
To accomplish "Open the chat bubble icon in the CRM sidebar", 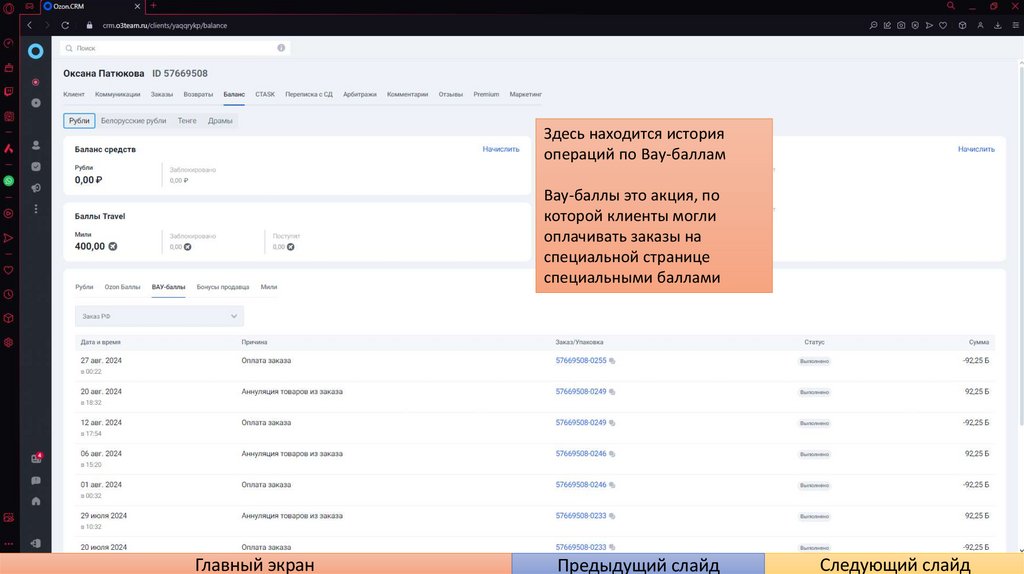I will point(36,481).
